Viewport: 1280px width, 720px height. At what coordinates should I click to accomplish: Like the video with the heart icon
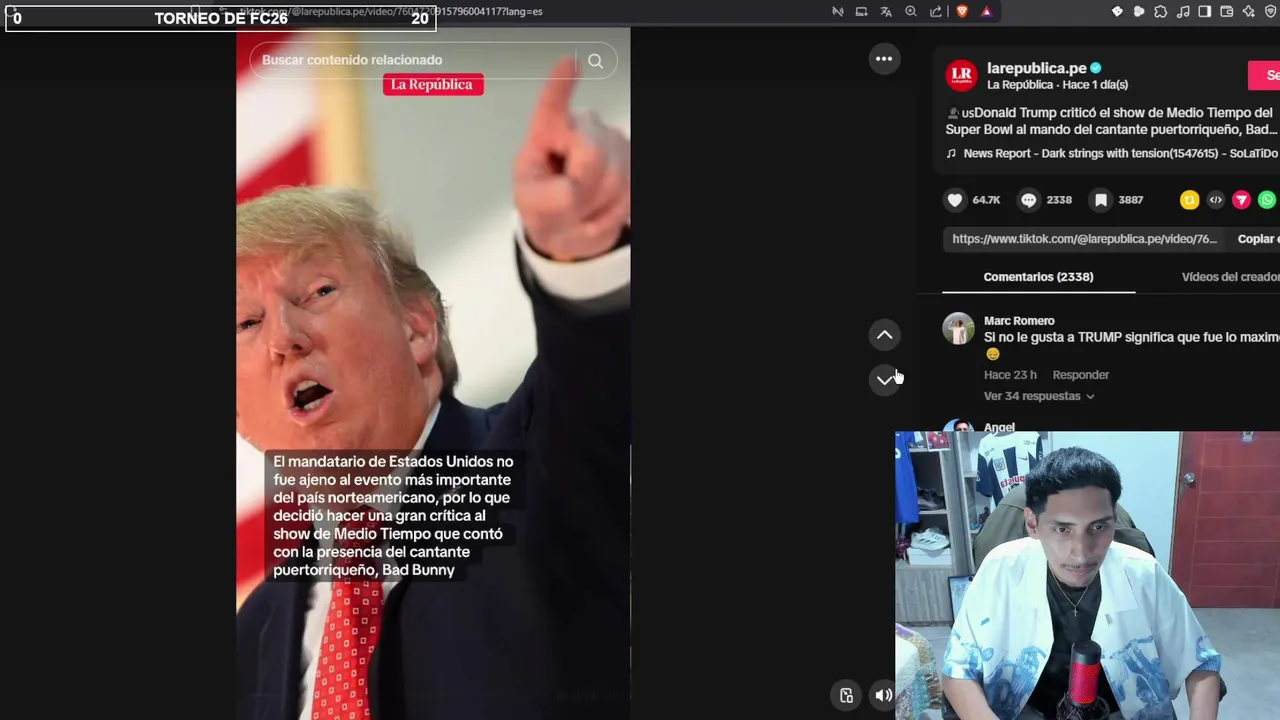click(955, 200)
